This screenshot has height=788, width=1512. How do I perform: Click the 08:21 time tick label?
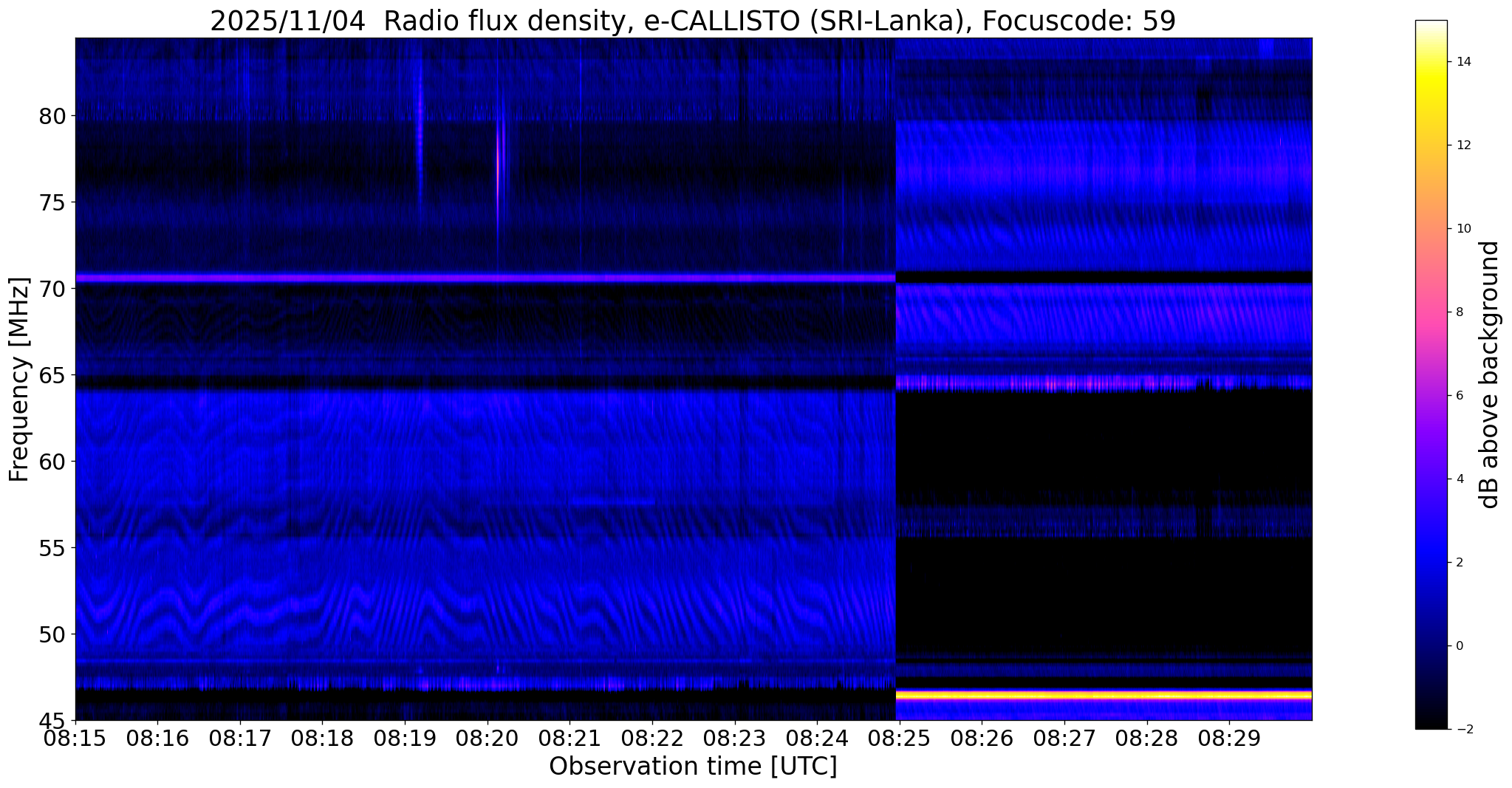pos(569,738)
